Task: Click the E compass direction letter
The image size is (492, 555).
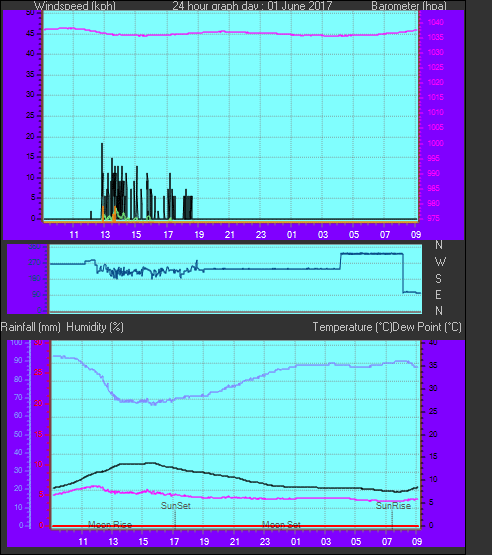Action: [x=438, y=294]
